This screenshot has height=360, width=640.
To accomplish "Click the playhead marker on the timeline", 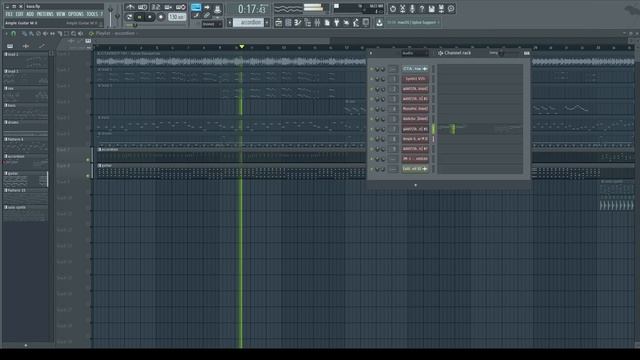I will (242, 47).
